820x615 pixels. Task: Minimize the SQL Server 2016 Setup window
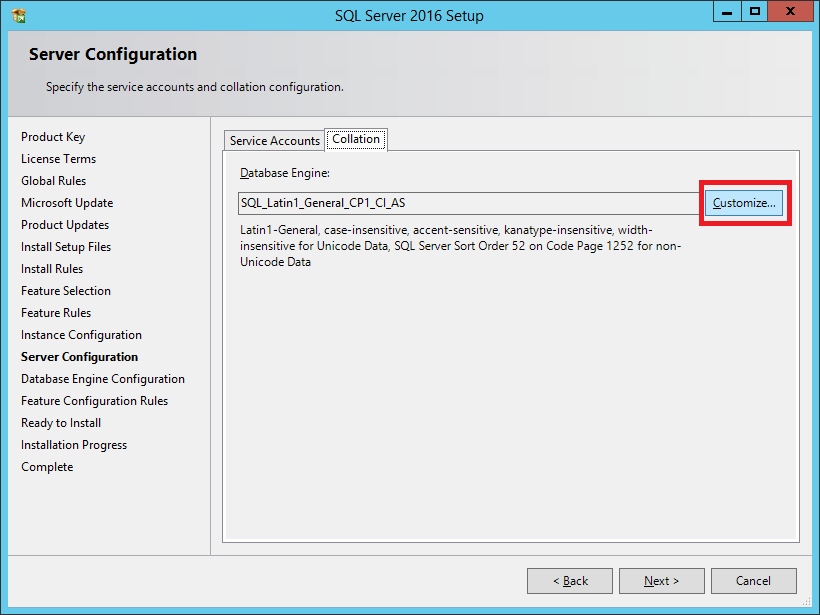[728, 11]
